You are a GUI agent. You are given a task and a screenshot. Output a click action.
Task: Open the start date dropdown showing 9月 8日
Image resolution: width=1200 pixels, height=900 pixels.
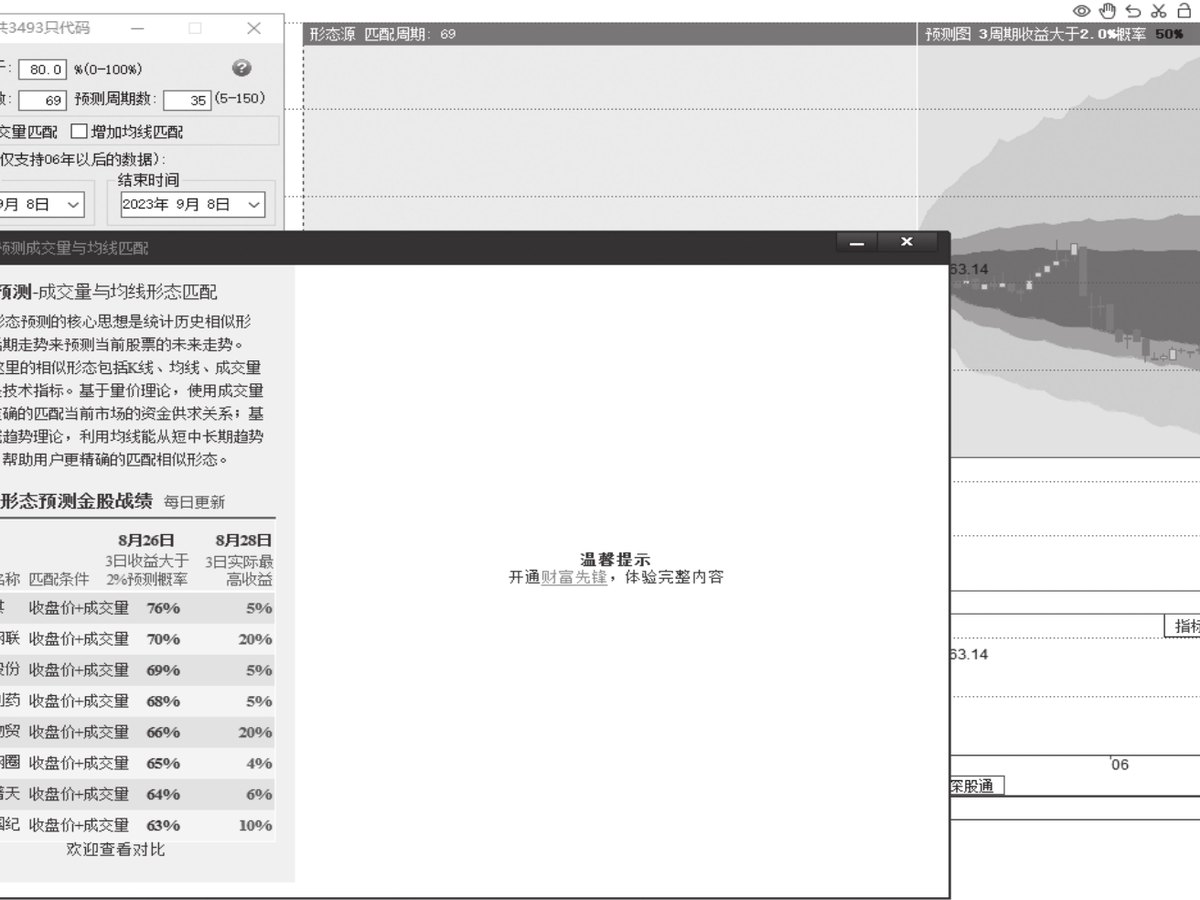click(x=40, y=204)
